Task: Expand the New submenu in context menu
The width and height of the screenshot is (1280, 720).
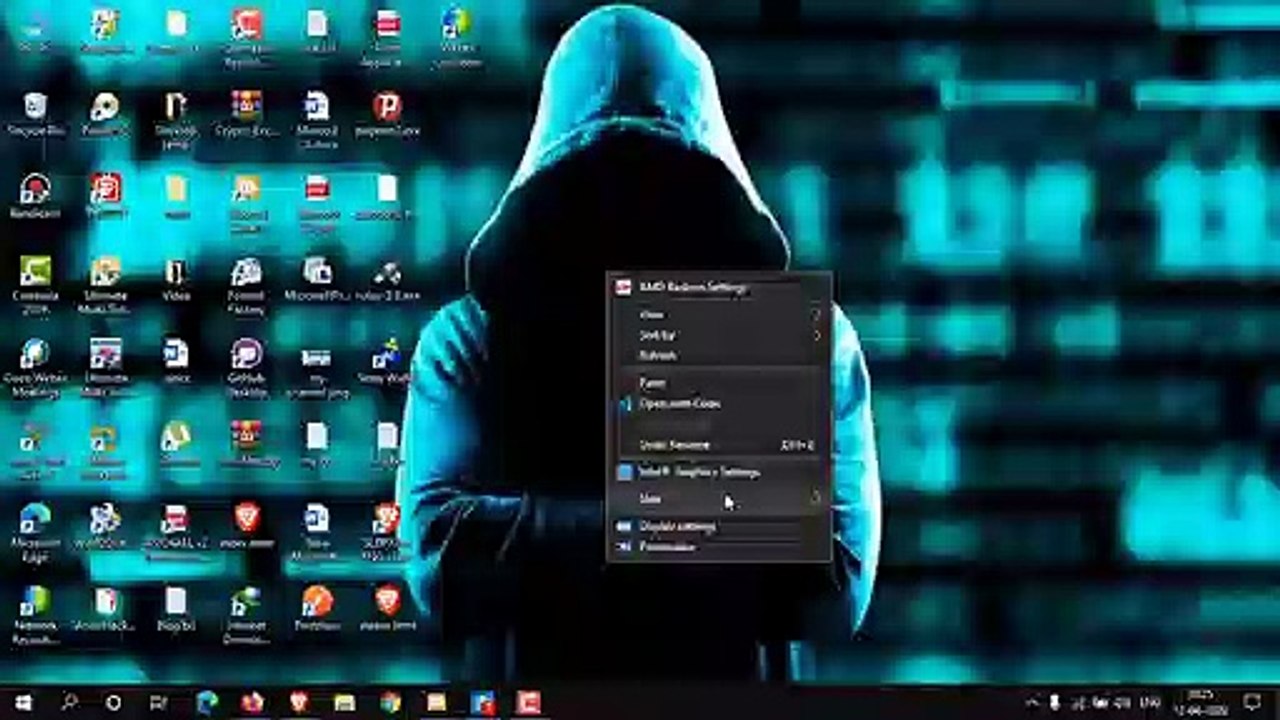Action: pos(719,498)
